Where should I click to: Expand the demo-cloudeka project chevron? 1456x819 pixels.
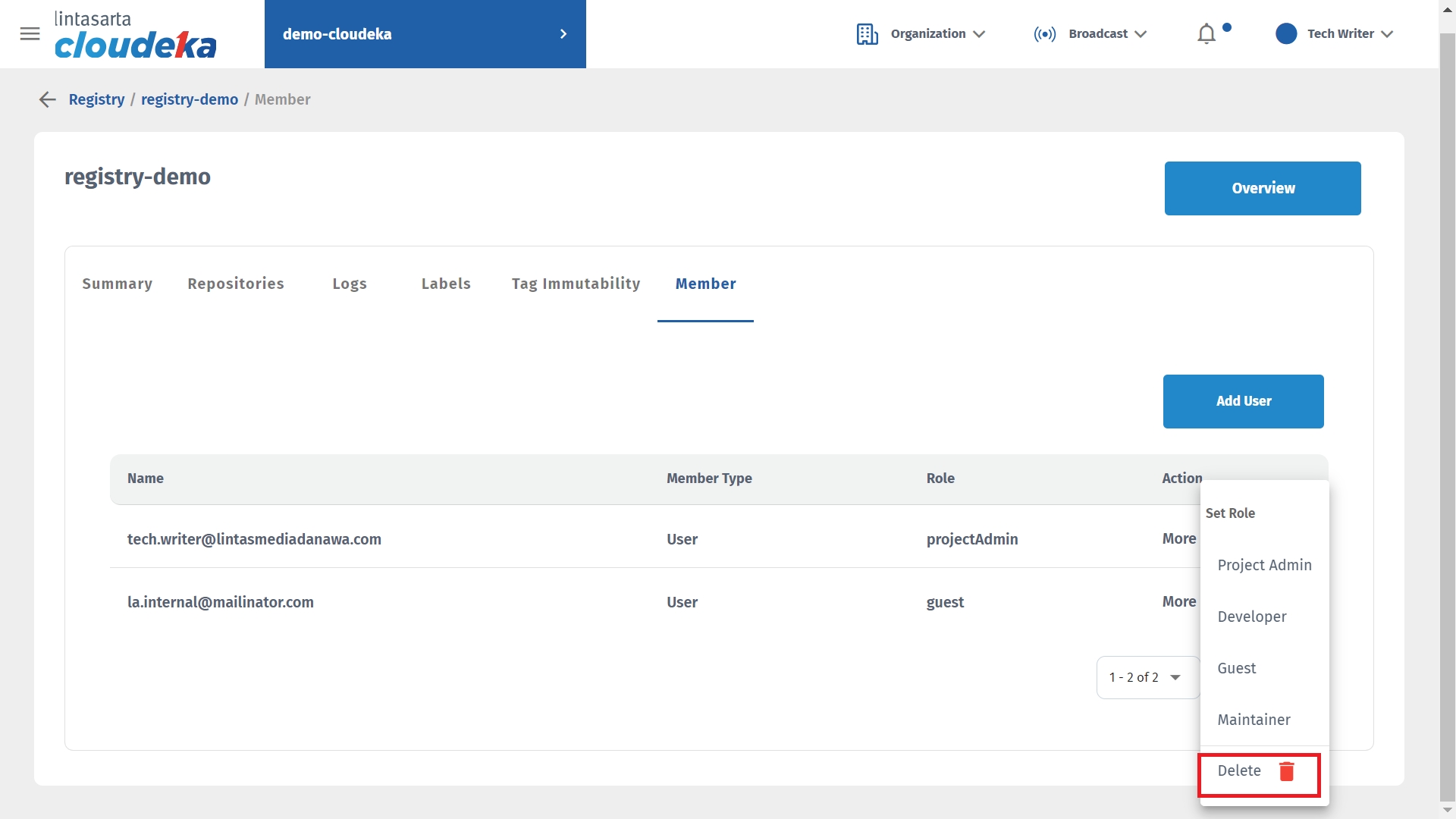tap(563, 34)
